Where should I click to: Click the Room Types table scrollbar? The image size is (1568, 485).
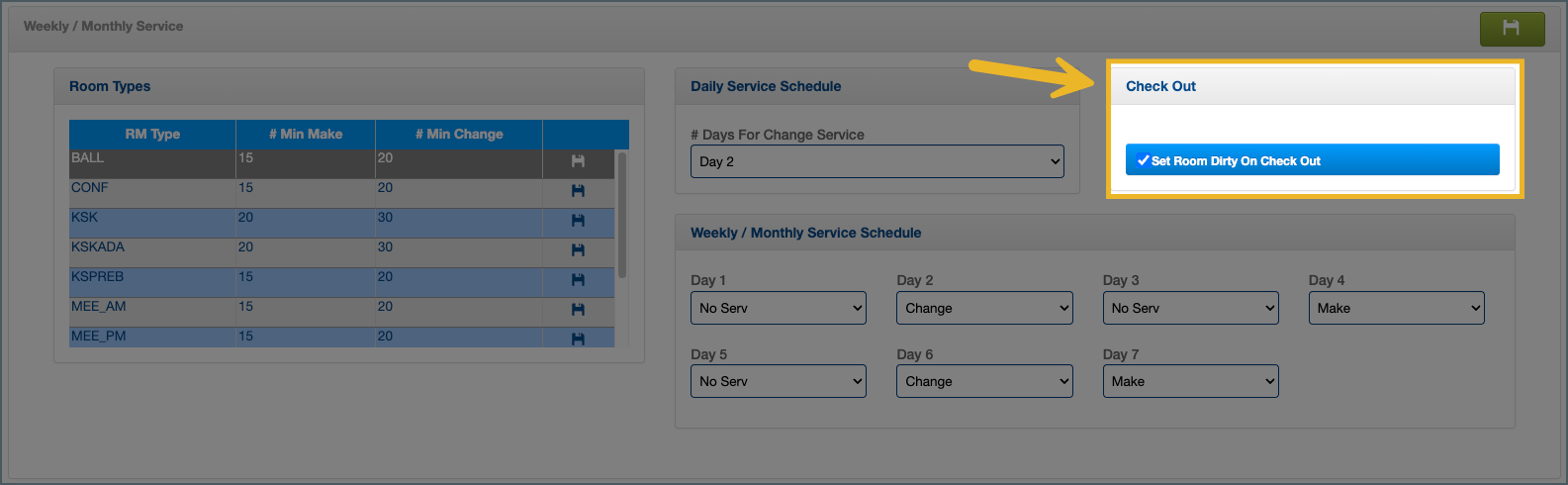[x=622, y=214]
